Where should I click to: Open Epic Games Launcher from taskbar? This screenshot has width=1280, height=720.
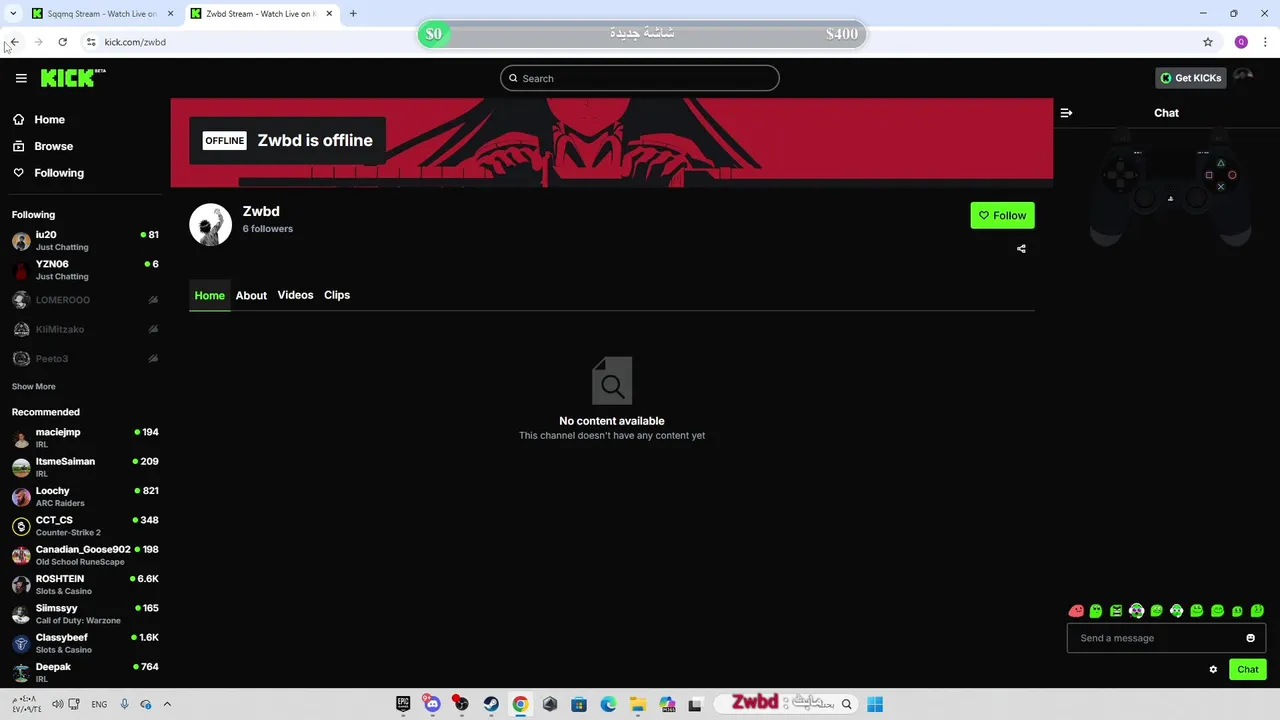[403, 704]
